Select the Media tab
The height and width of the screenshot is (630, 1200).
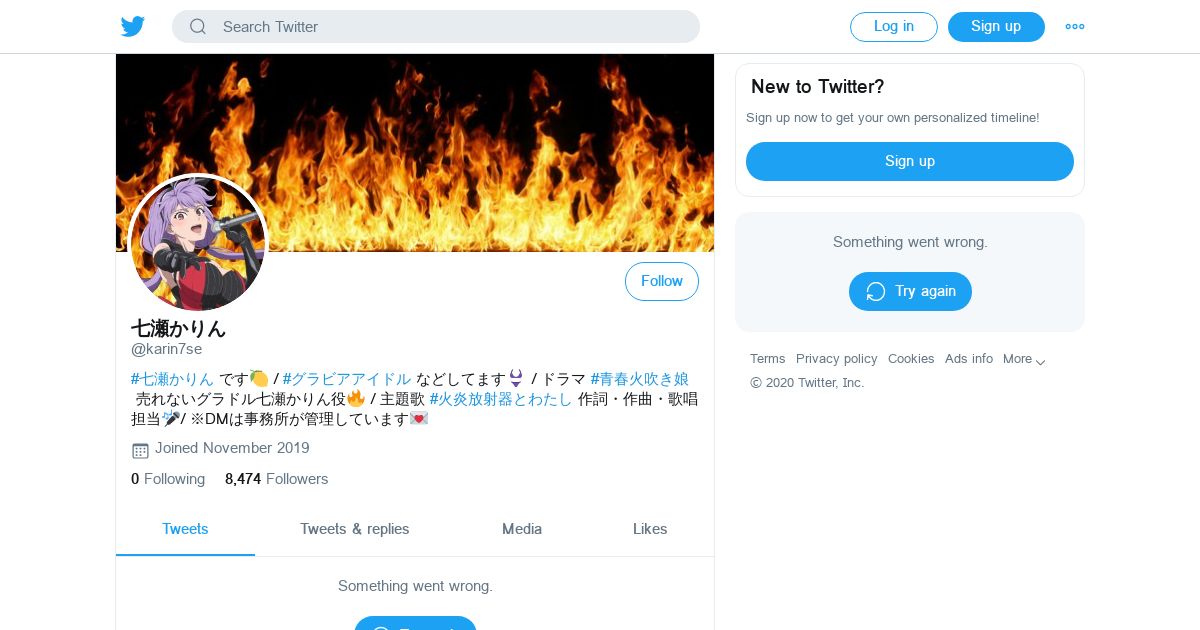pos(522,529)
